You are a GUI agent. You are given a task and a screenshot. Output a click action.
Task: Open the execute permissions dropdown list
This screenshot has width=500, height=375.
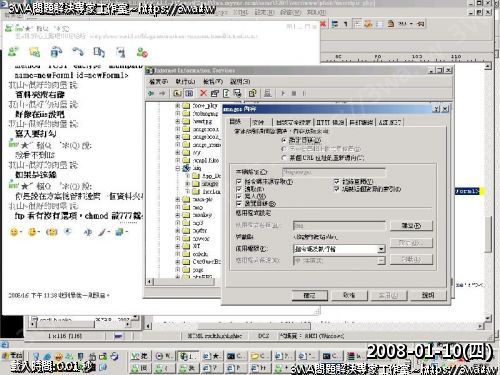coord(381,249)
